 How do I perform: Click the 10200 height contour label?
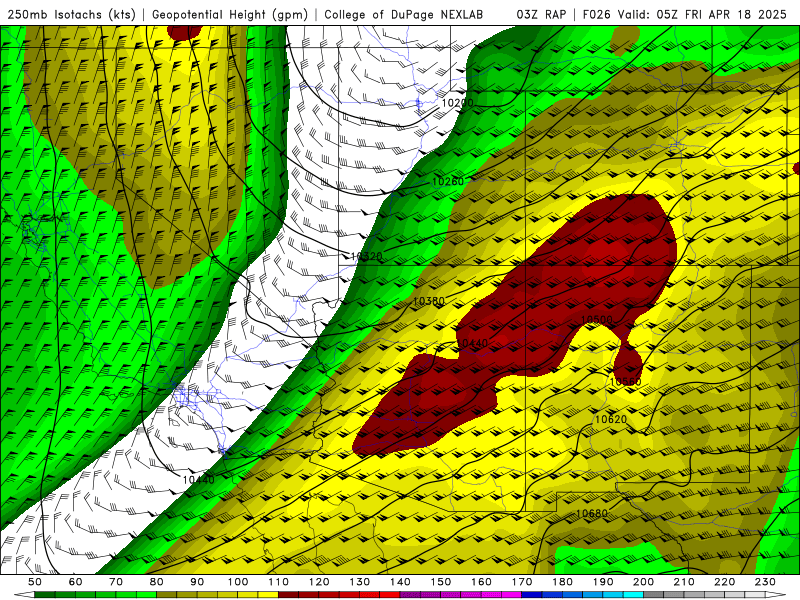(457, 103)
